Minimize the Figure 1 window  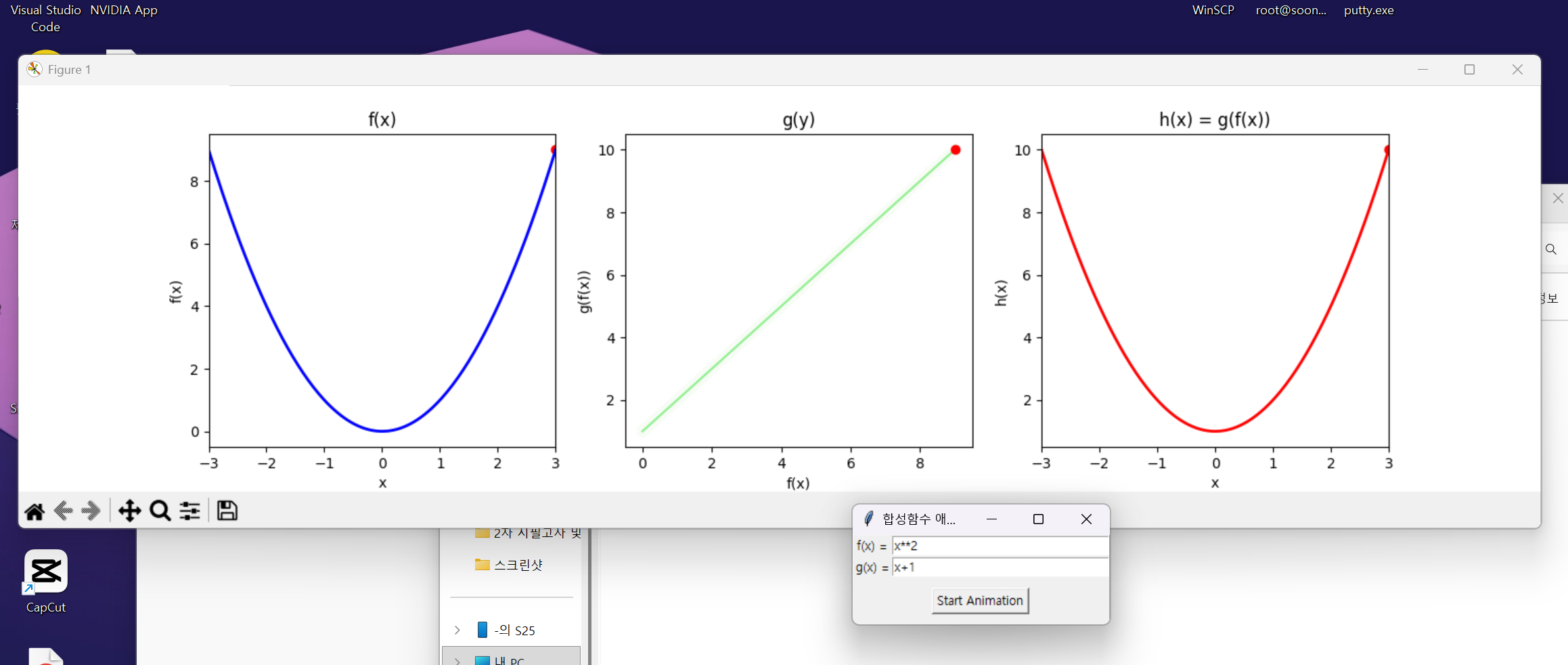pyautogui.click(x=1423, y=70)
